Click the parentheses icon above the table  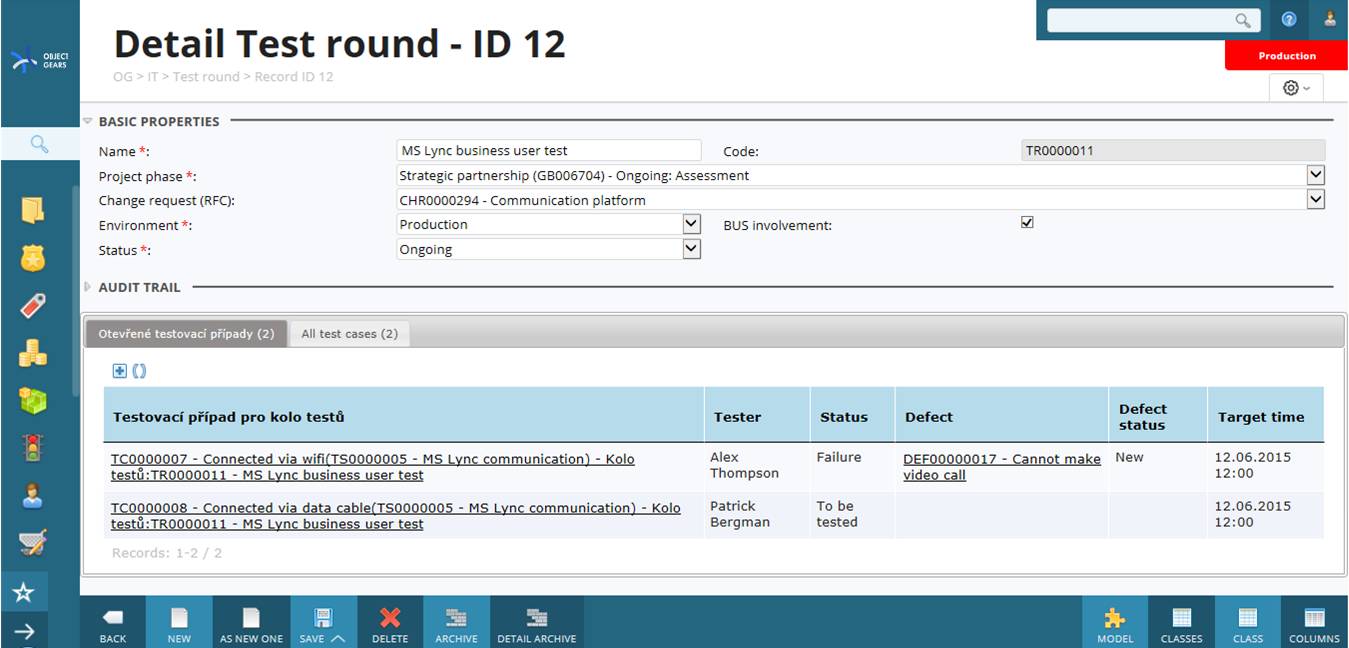point(139,371)
